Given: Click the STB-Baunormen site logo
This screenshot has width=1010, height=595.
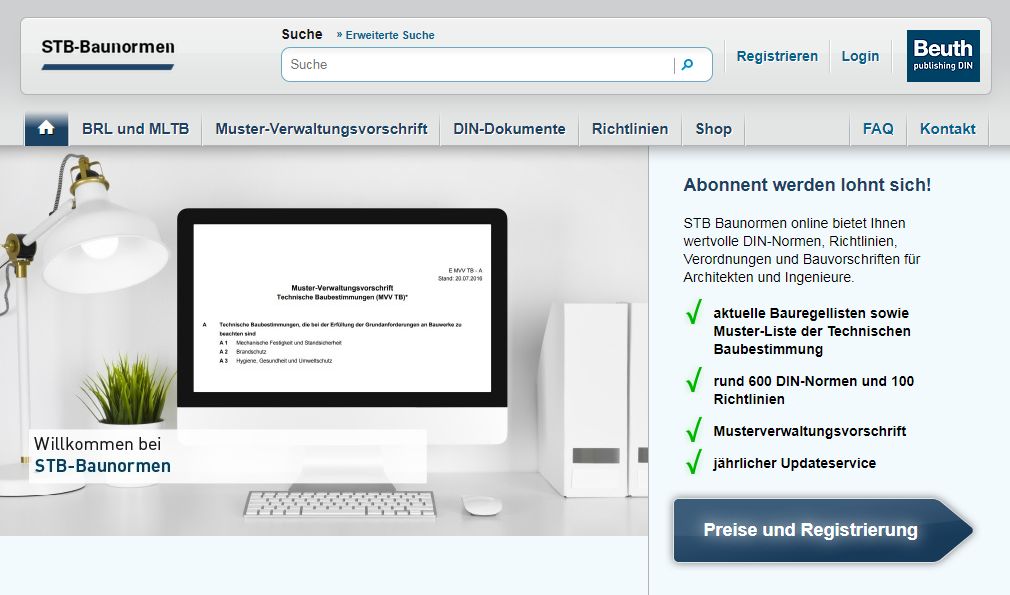Looking at the screenshot, I should click(108, 54).
